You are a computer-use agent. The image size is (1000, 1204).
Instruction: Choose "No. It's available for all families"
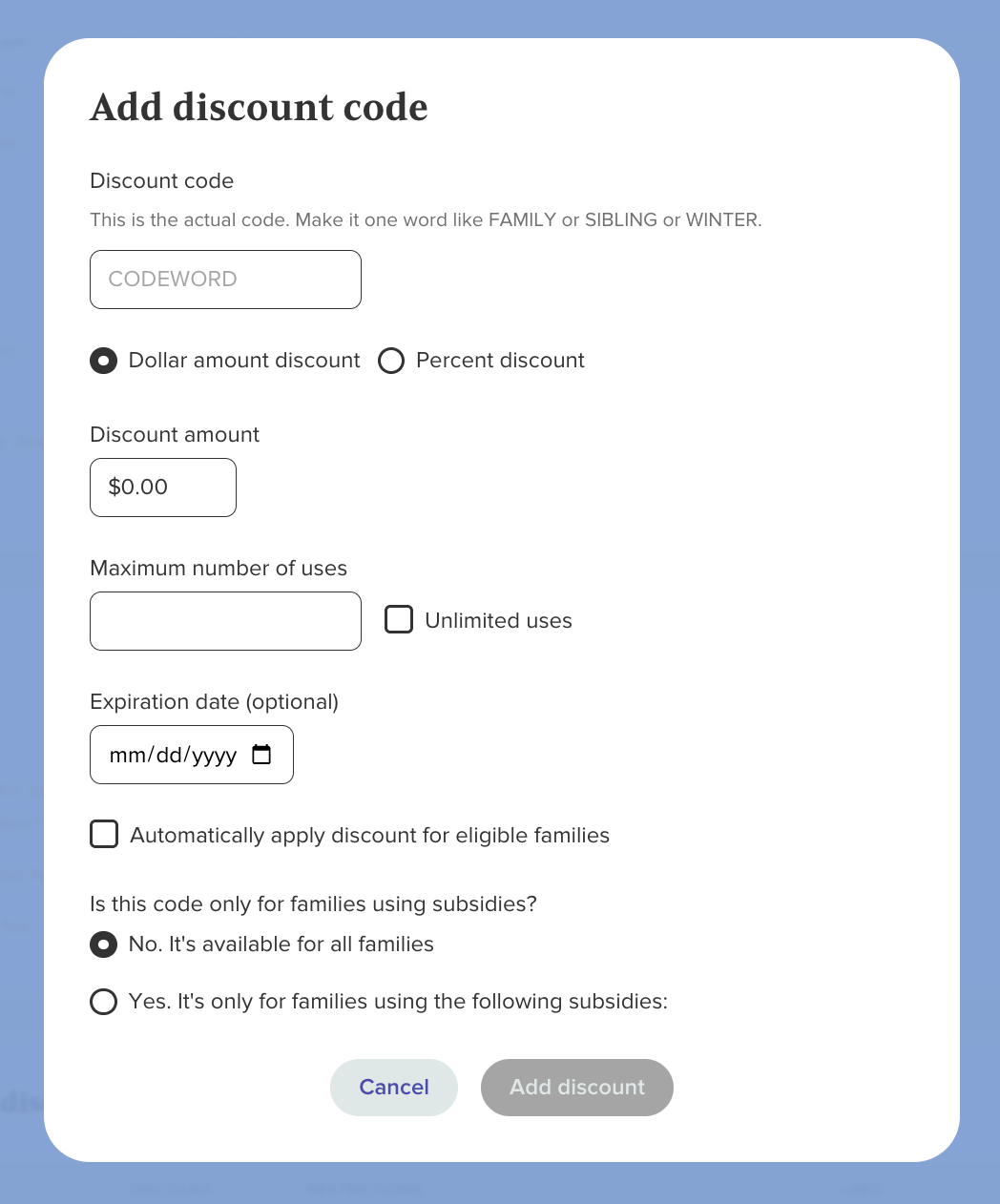click(103, 945)
